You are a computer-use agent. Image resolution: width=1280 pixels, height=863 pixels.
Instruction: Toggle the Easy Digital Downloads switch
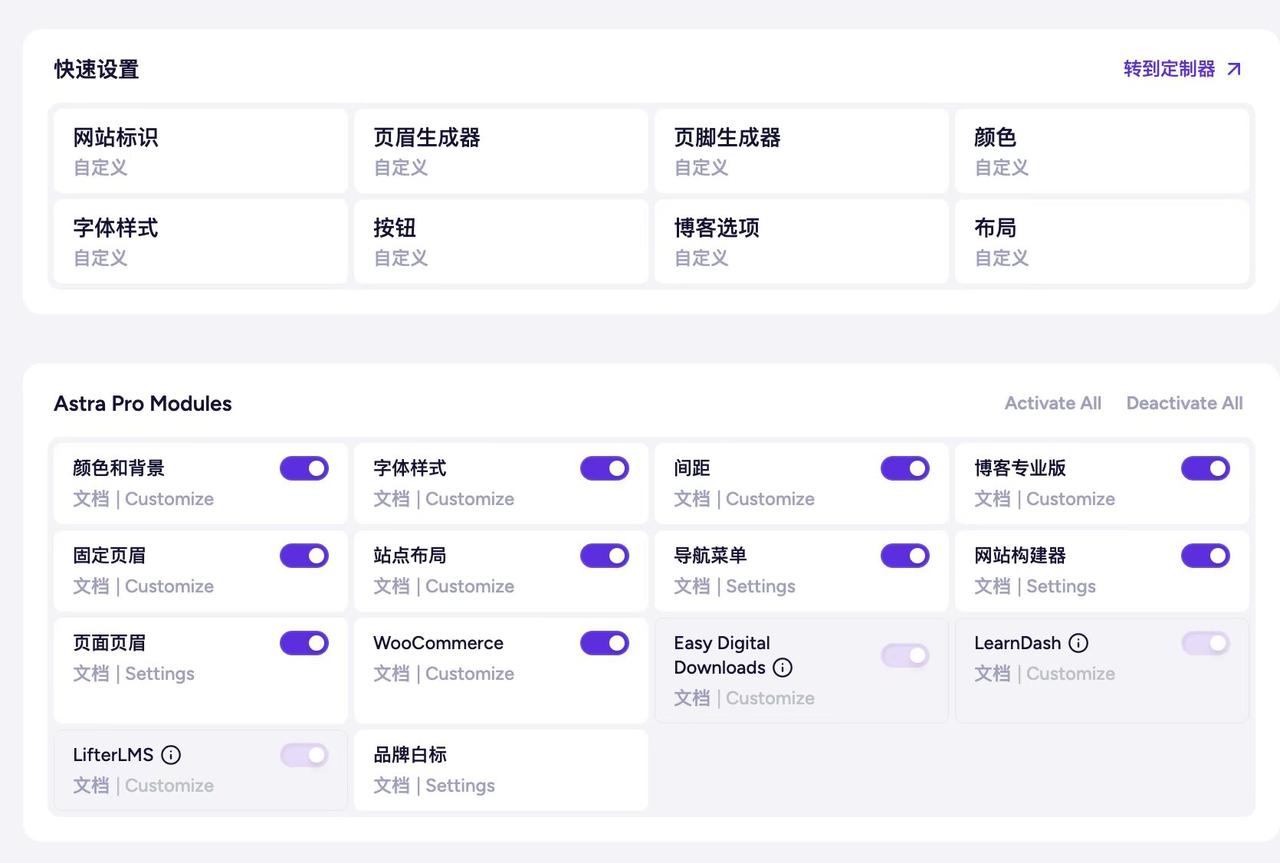[x=905, y=655]
